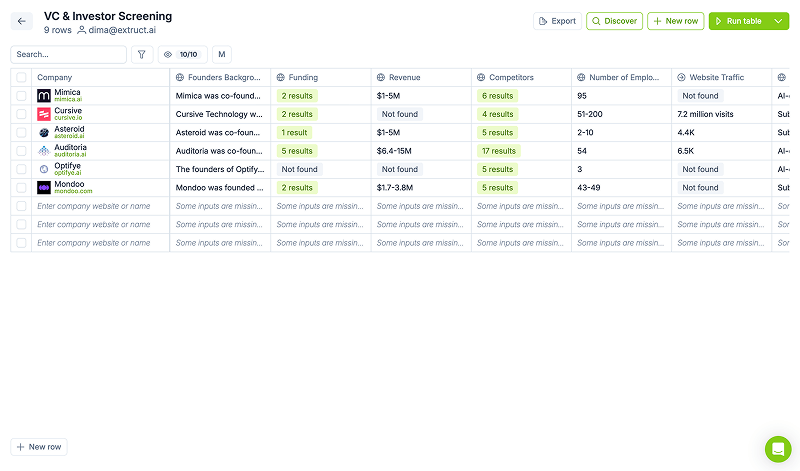Check the Asteroid row checkbox
This screenshot has width=800, height=471.
(x=21, y=132)
